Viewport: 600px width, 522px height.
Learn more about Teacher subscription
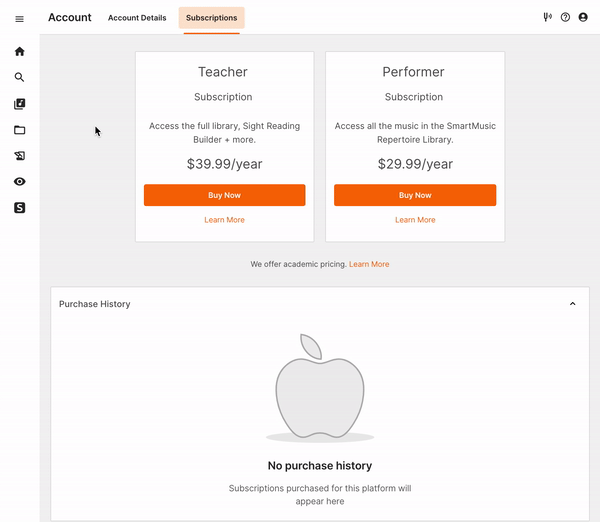click(x=224, y=220)
